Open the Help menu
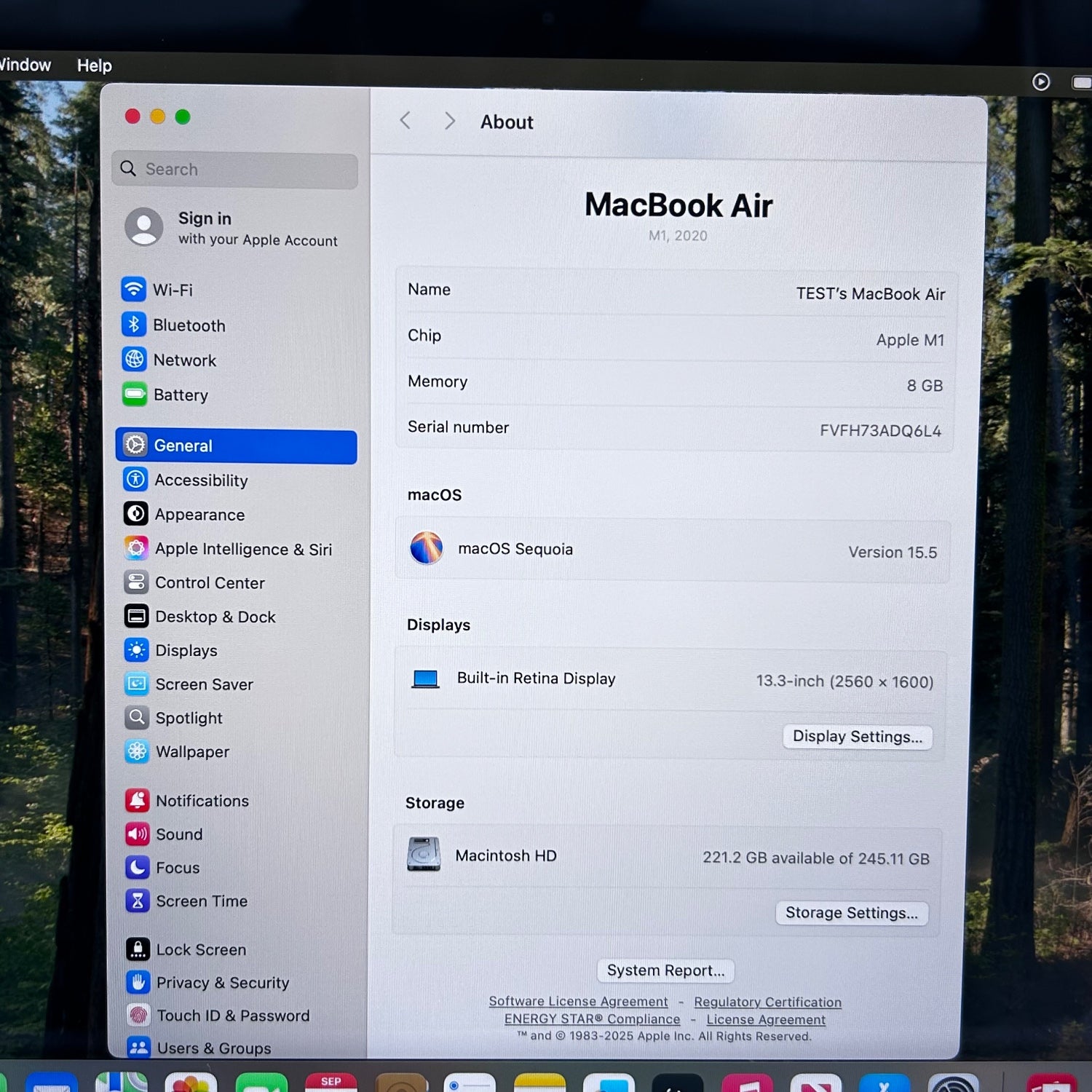1092x1092 pixels. point(95,66)
